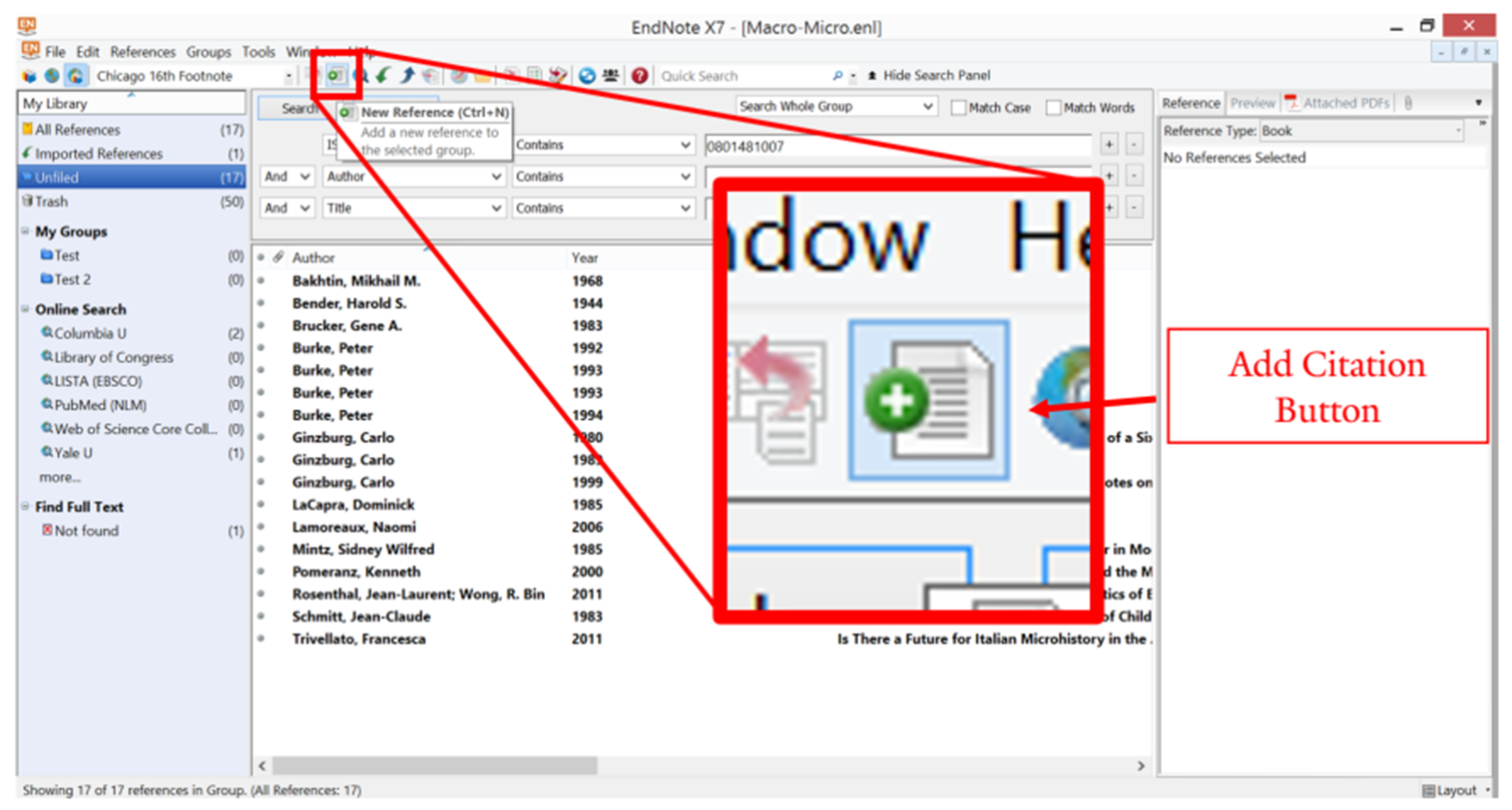Open the Edit menu
The height and width of the screenshot is (810, 1512).
pyautogui.click(x=88, y=52)
